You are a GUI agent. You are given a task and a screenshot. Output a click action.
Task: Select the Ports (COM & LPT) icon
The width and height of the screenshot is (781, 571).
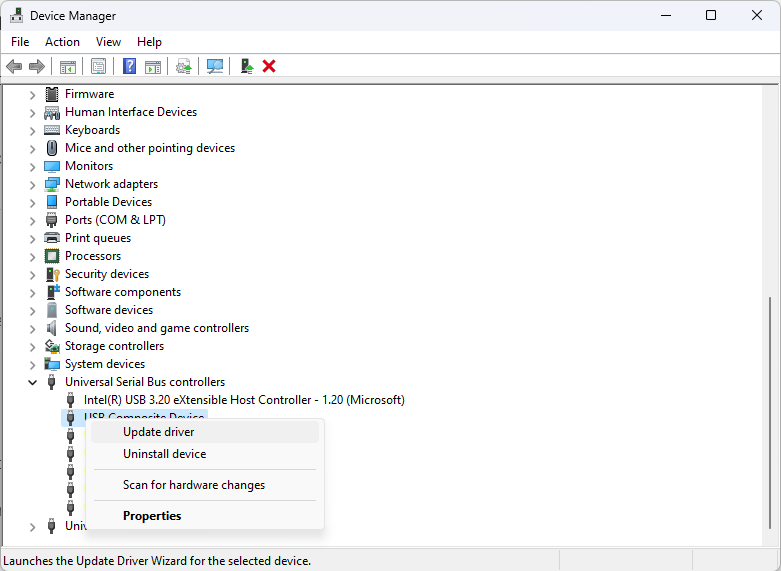52,220
